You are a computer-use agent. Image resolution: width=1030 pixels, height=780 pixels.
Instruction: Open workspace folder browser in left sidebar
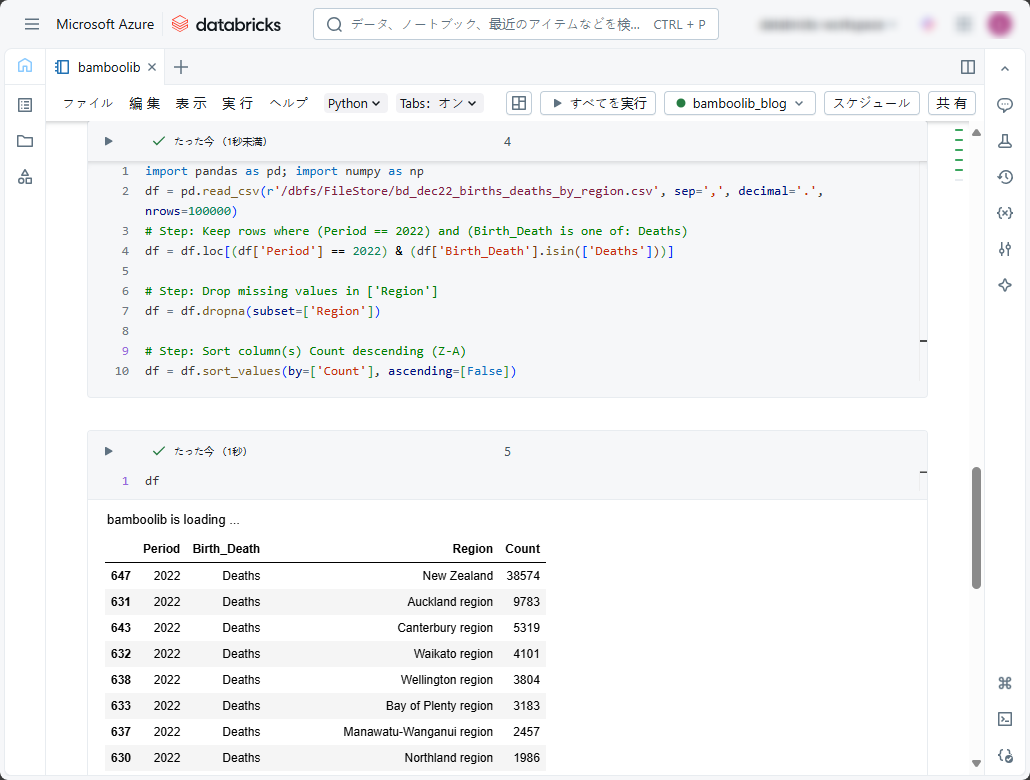(x=25, y=141)
